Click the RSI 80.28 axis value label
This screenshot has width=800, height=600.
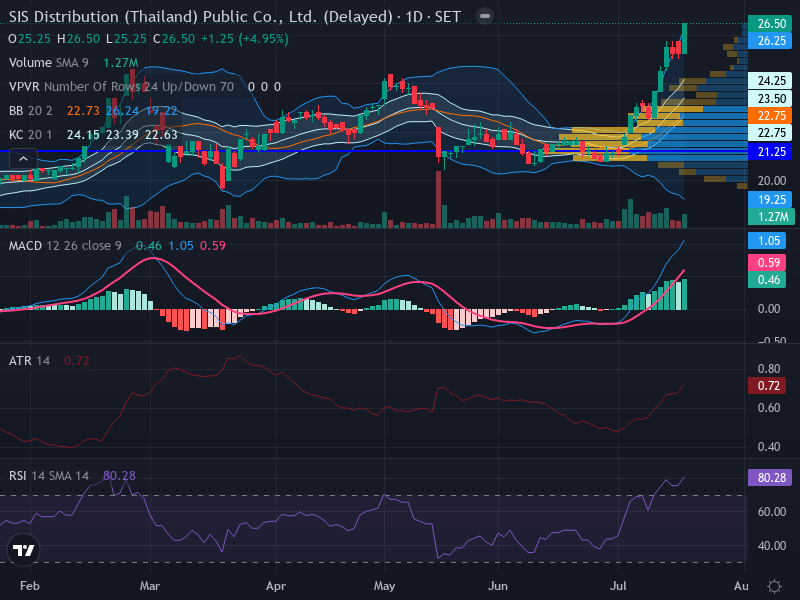coord(770,478)
